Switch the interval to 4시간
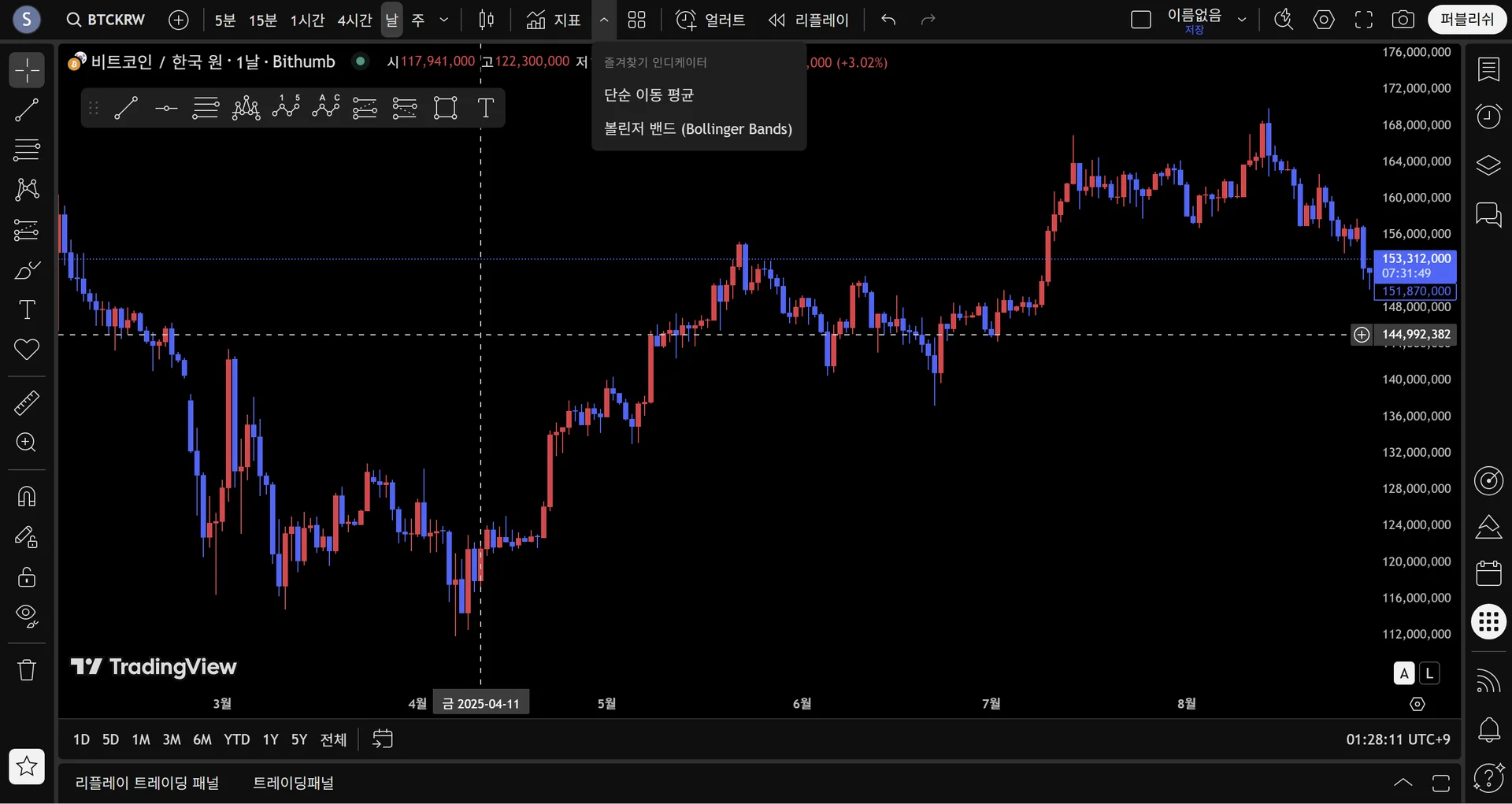1512x804 pixels. [x=354, y=20]
